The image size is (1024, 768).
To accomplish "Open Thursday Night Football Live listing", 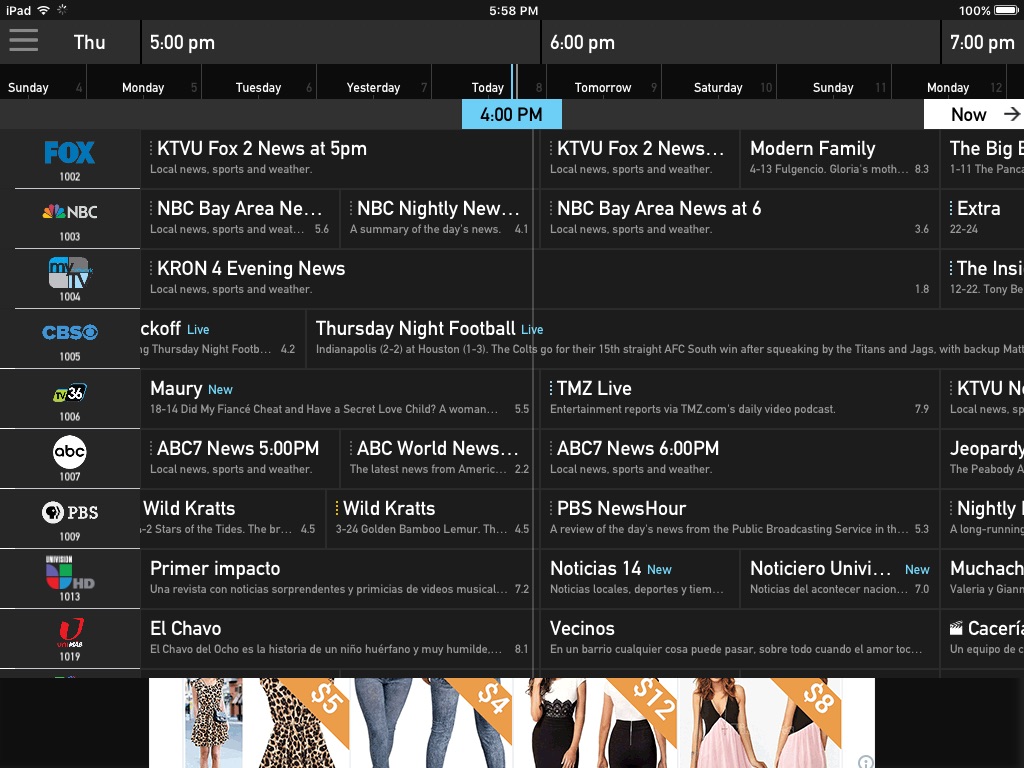I will pyautogui.click(x=665, y=340).
